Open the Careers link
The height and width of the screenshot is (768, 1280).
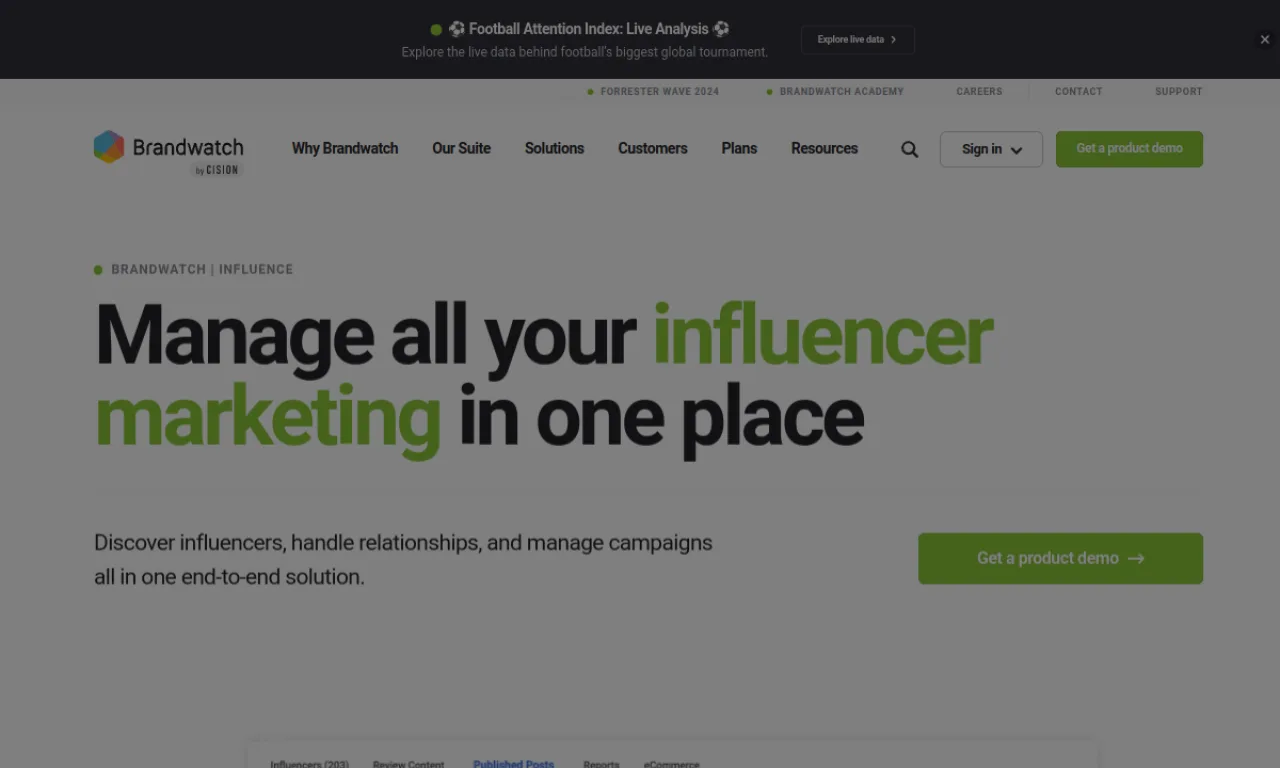[979, 91]
